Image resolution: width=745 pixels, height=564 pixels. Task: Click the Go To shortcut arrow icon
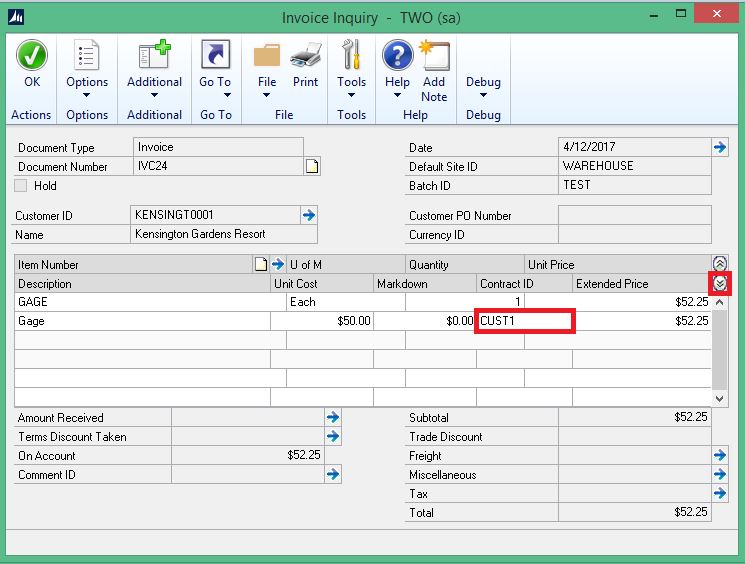215,55
